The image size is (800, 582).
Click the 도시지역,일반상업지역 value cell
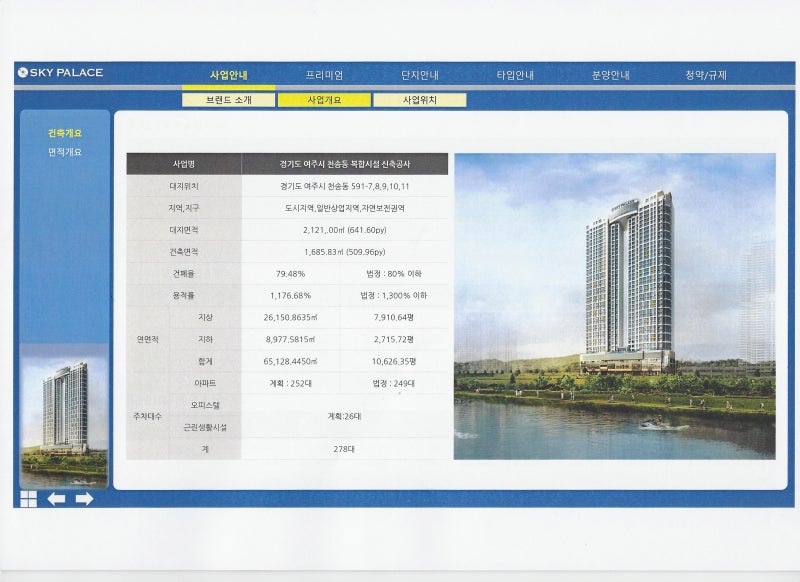pos(345,208)
